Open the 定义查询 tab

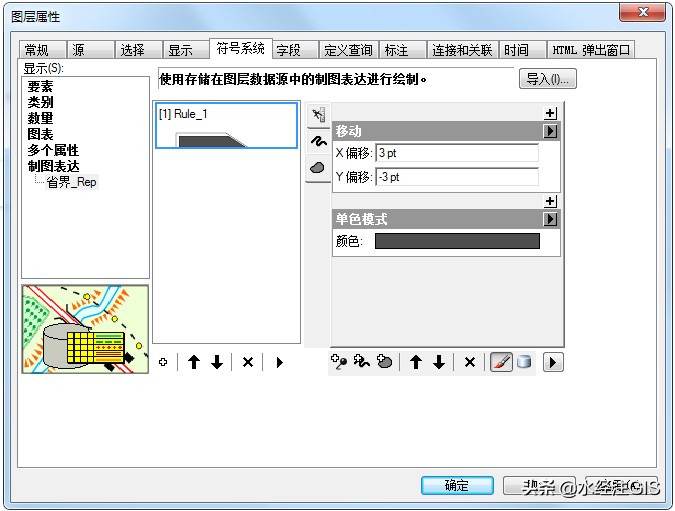349,50
